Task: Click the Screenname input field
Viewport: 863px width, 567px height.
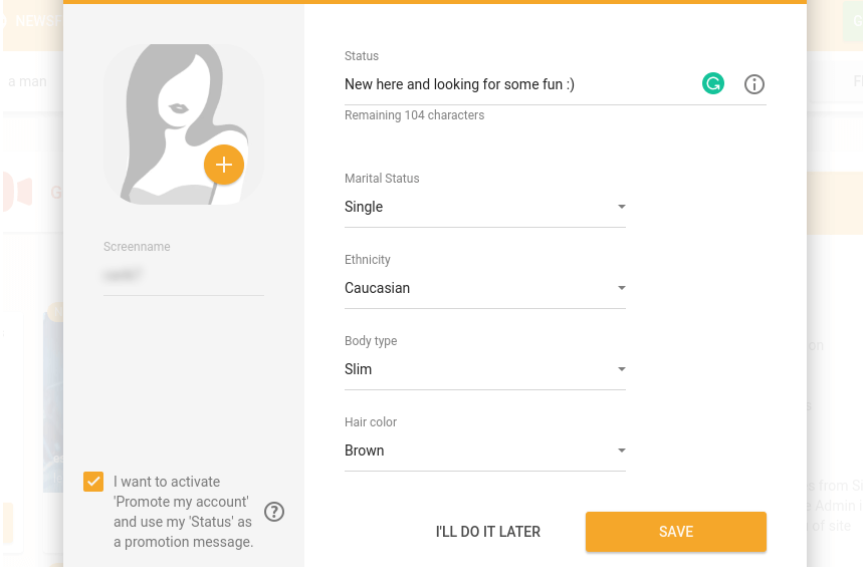Action: pyautogui.click(x=183, y=275)
